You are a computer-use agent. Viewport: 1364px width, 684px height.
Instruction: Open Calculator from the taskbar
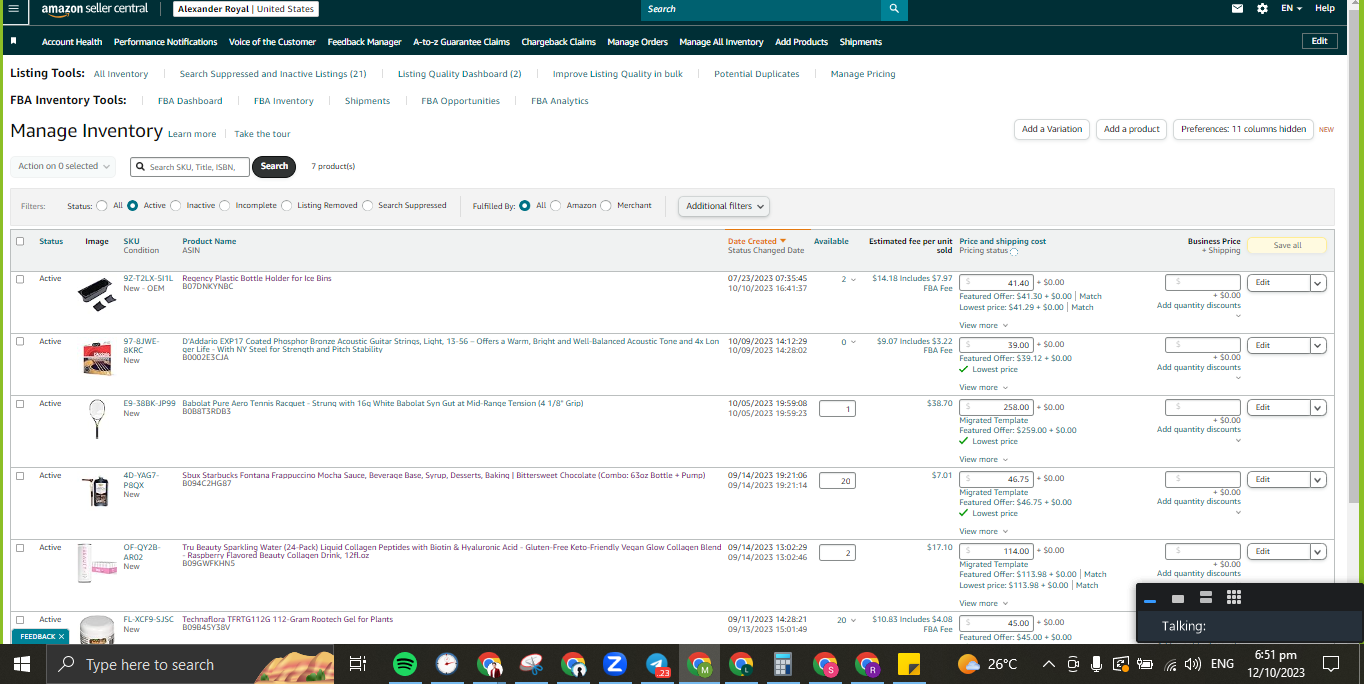click(783, 664)
